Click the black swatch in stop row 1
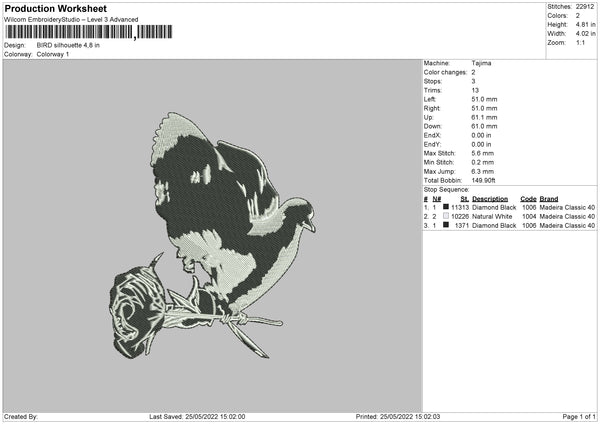 tap(446, 207)
